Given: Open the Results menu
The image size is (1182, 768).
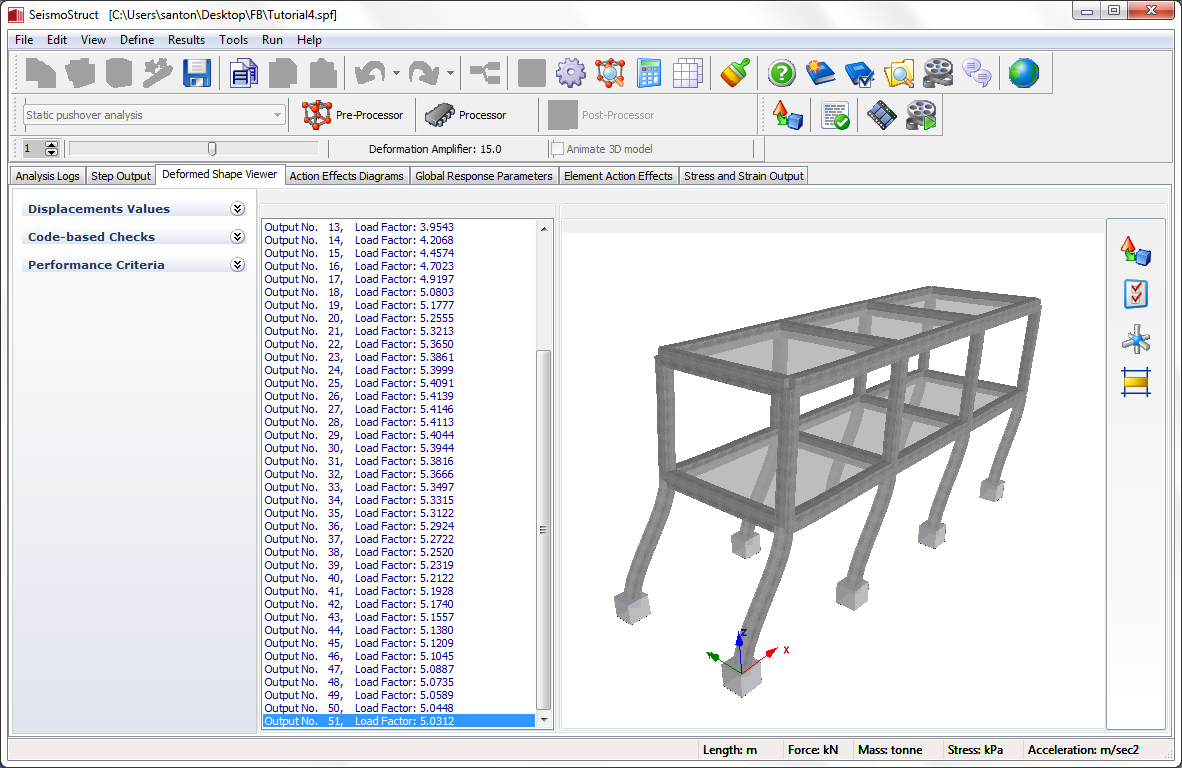Looking at the screenshot, I should (x=186, y=40).
